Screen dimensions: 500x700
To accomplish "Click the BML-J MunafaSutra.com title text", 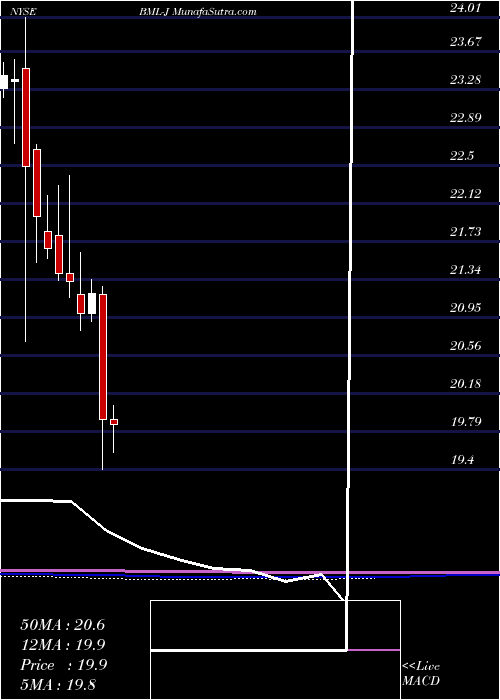I will click(198, 12).
